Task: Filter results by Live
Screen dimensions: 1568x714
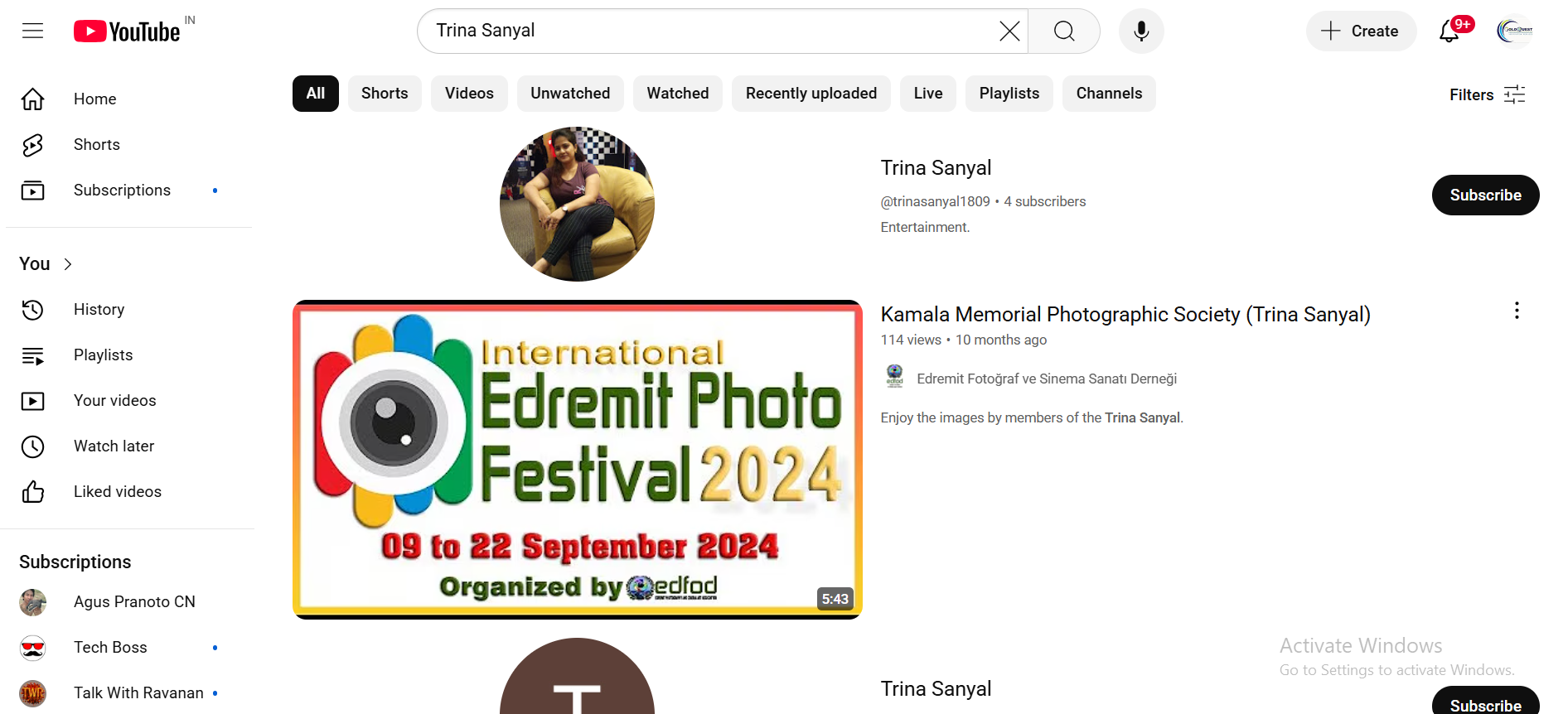Action: click(x=928, y=94)
